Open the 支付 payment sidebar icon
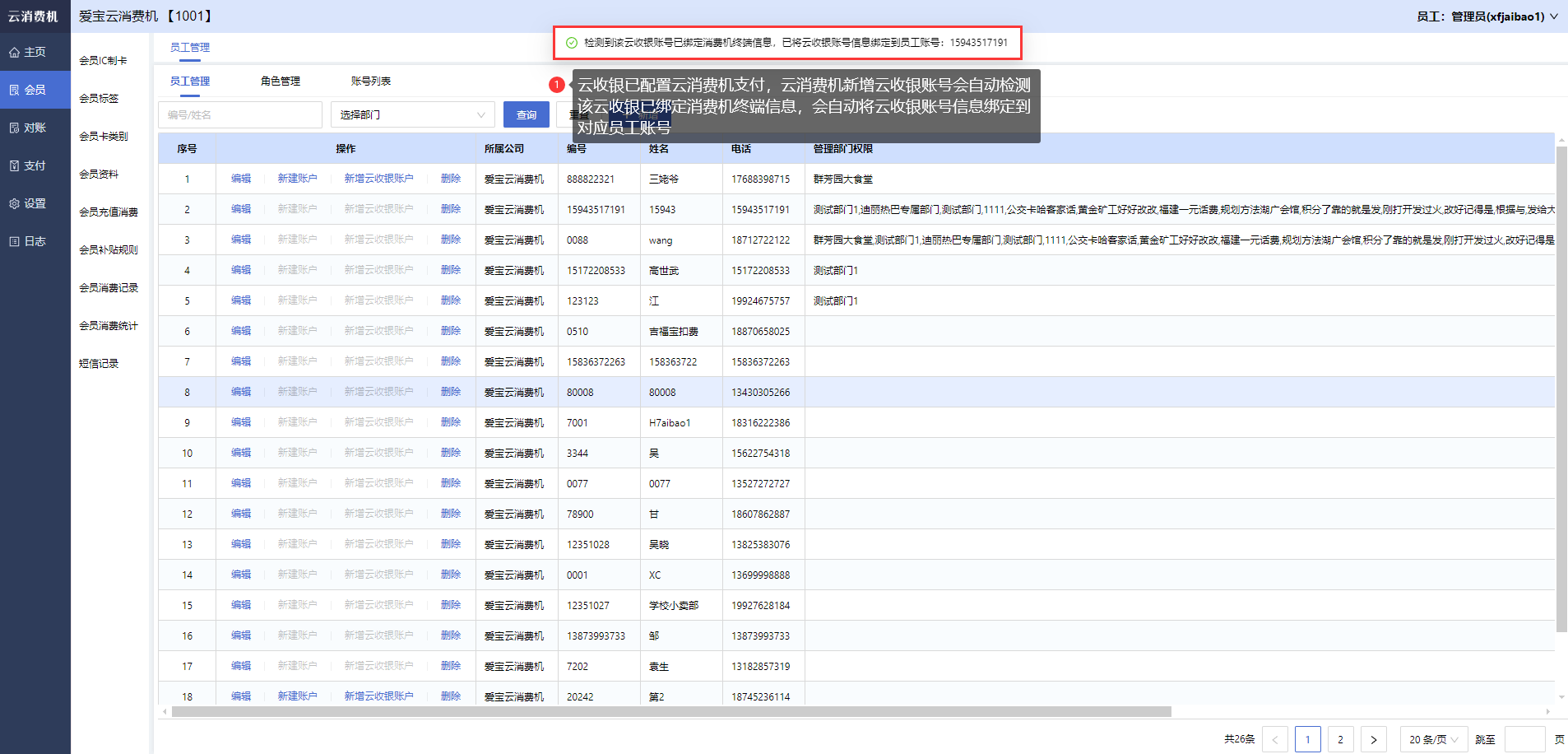 [x=14, y=166]
